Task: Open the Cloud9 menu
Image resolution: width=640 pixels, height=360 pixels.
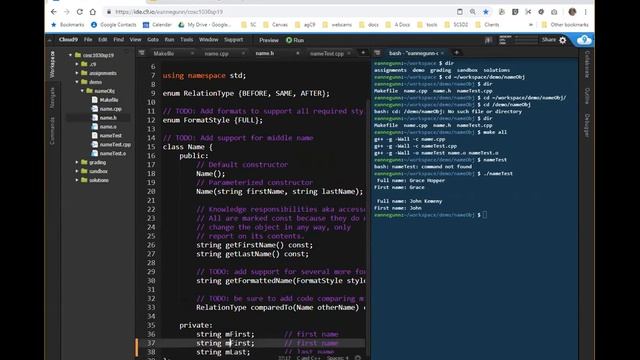Action: [68, 40]
